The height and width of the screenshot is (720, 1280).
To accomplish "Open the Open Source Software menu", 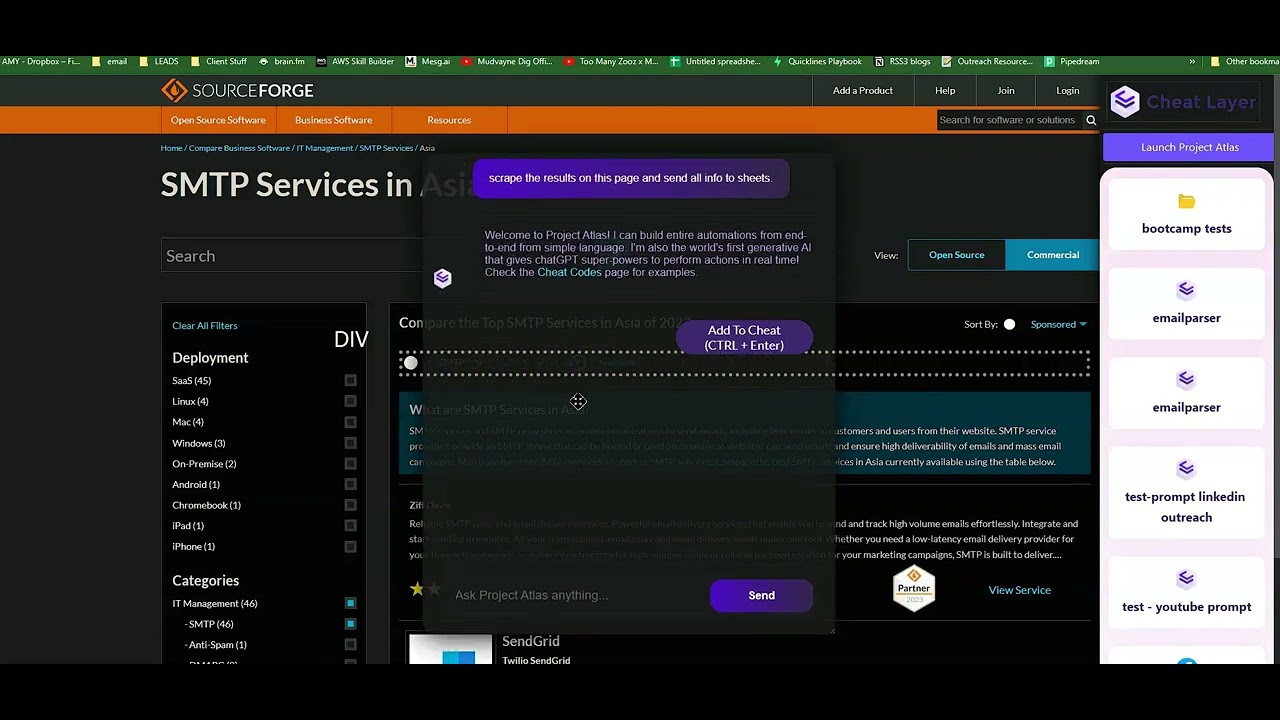I will click(218, 120).
